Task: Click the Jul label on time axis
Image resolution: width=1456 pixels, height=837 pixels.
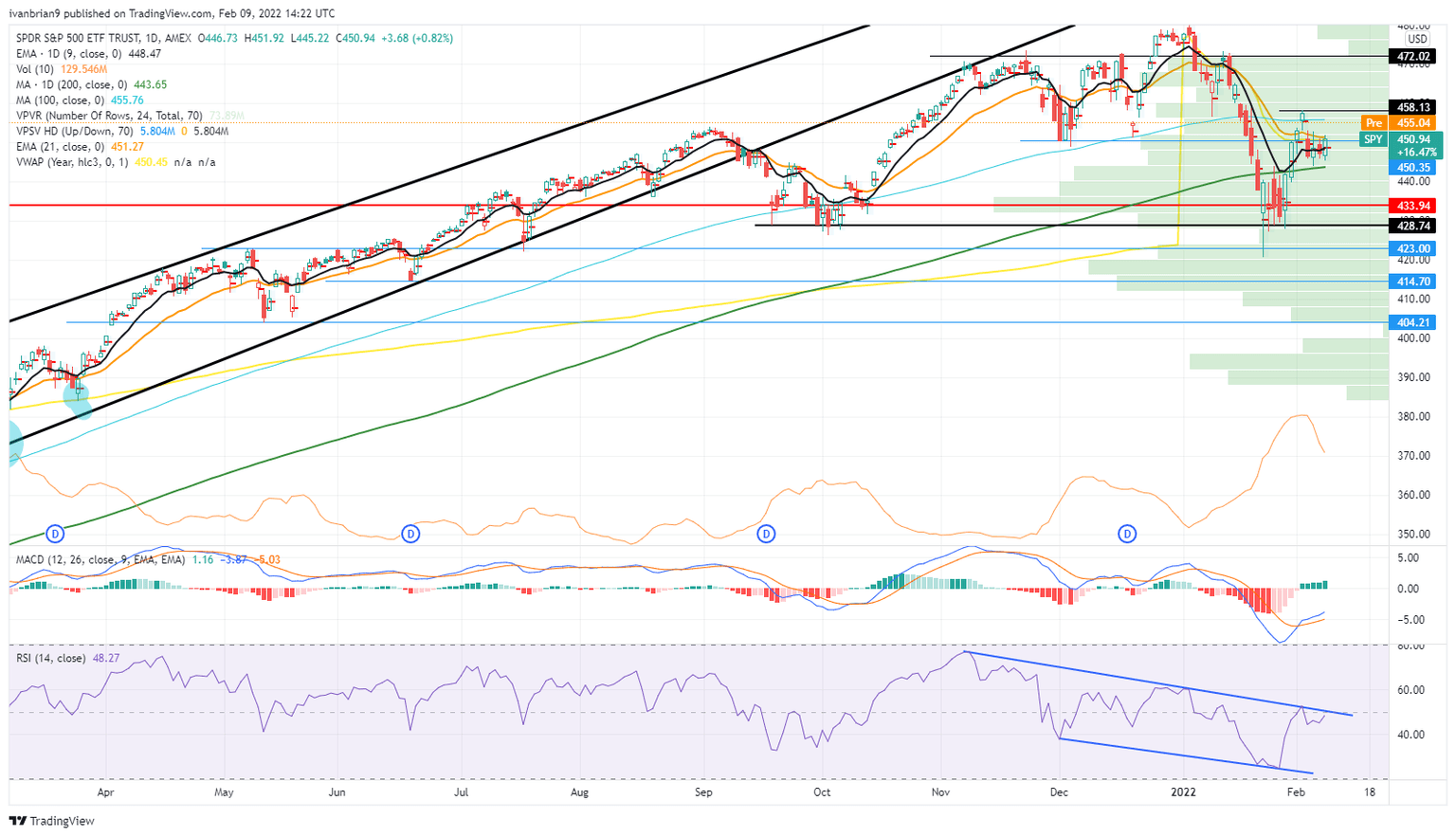Action: pyautogui.click(x=462, y=792)
